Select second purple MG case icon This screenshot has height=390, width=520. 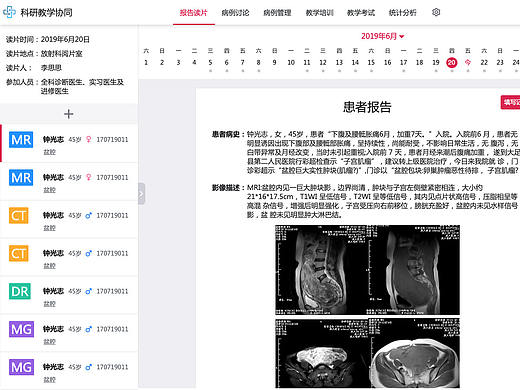coord(21,367)
